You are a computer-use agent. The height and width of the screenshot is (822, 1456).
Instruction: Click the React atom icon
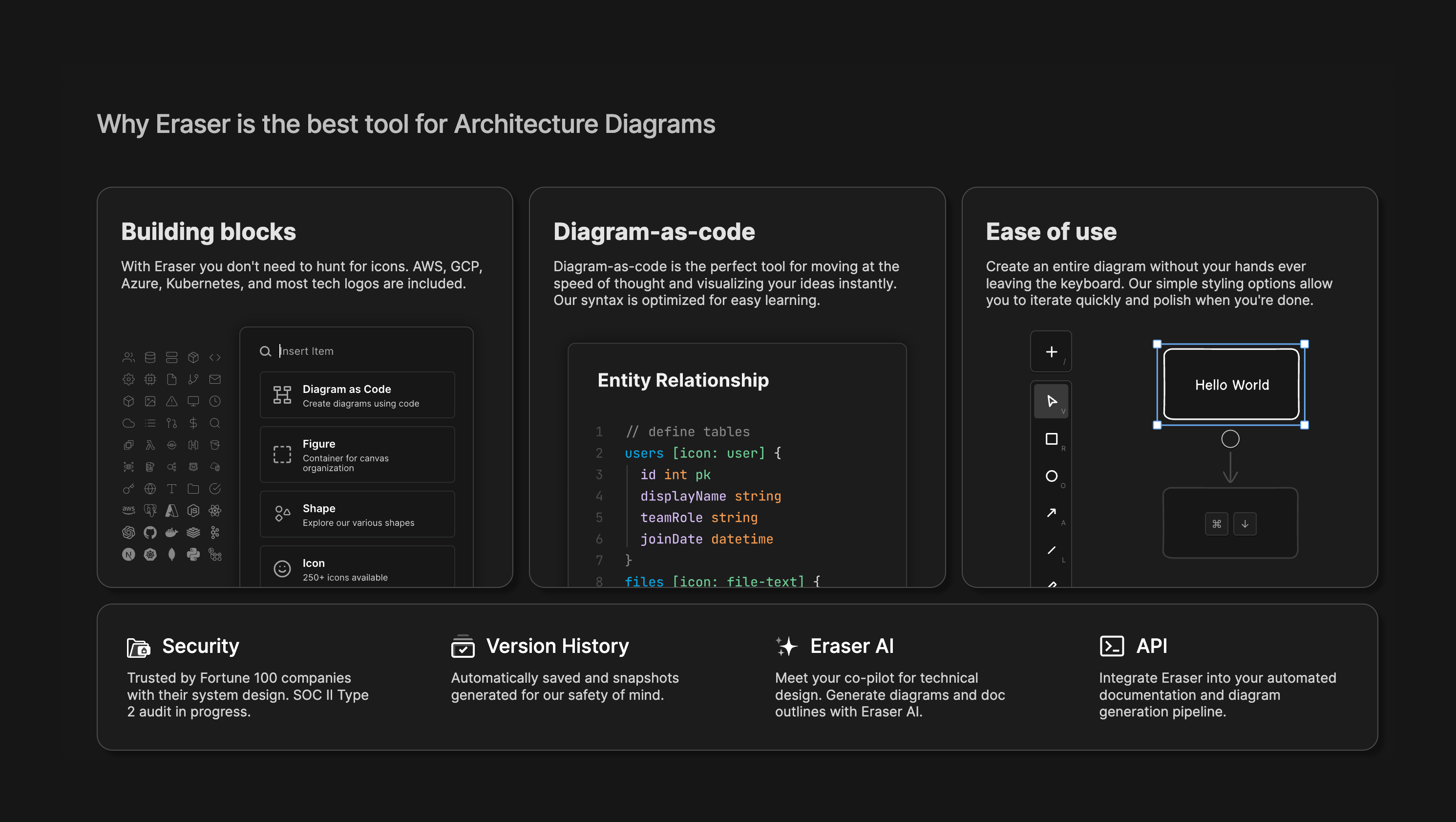(x=215, y=510)
